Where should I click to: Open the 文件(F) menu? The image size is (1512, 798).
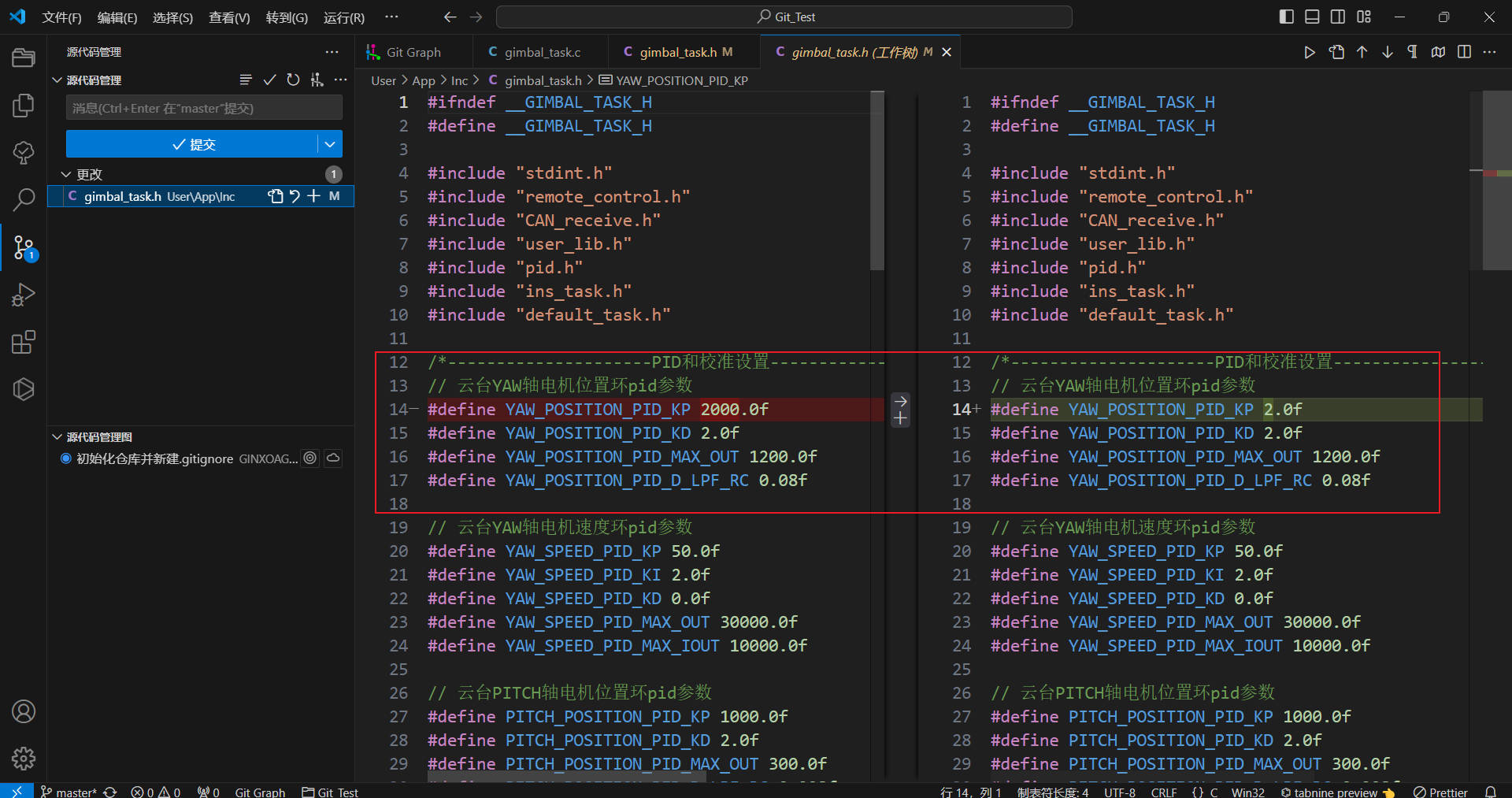pos(61,17)
